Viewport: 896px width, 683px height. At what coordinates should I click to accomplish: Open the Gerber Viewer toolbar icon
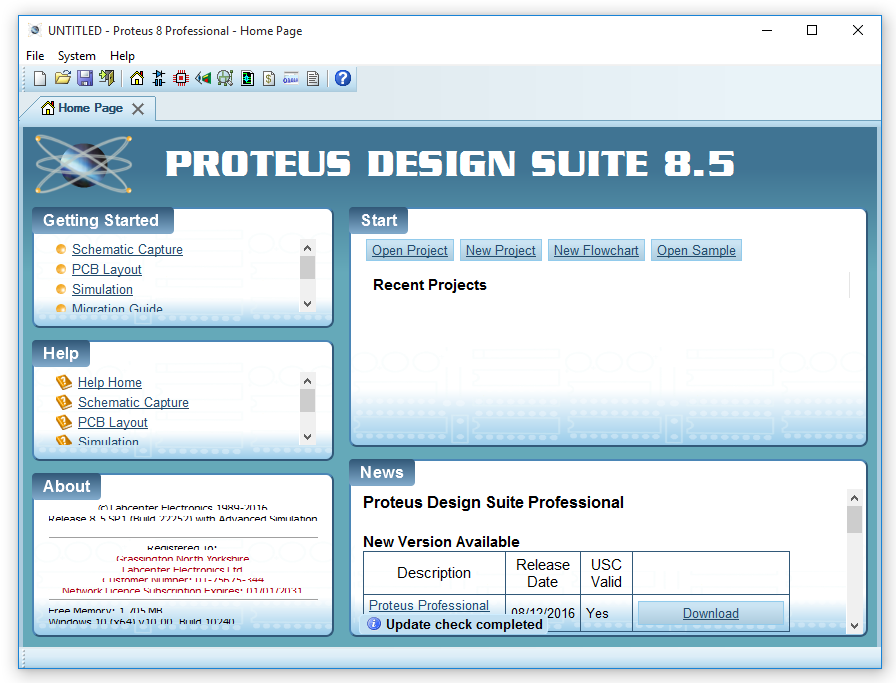225,78
